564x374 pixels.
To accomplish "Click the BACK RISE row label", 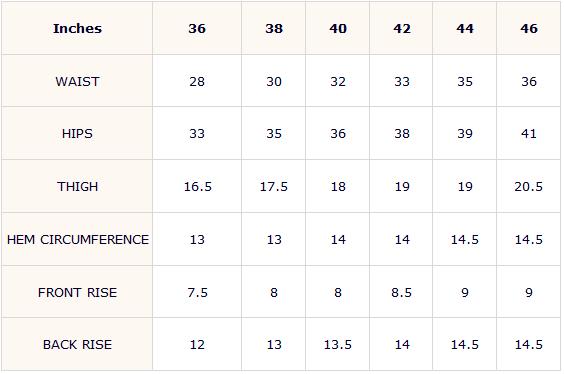I will coord(77,344).
